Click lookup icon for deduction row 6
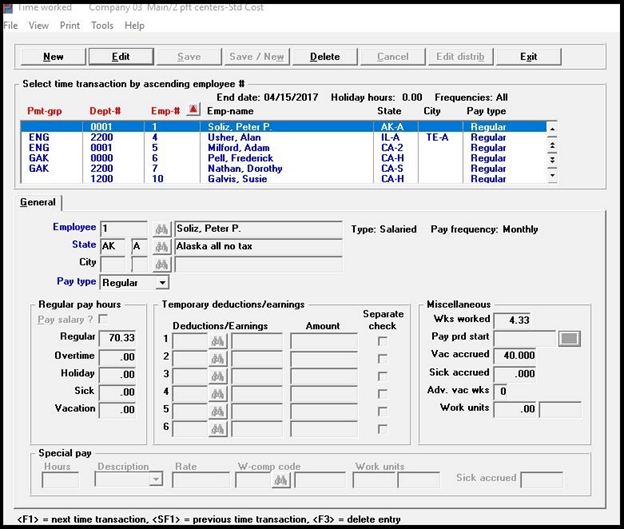Viewport: 627px width, 529px height. pos(217,428)
